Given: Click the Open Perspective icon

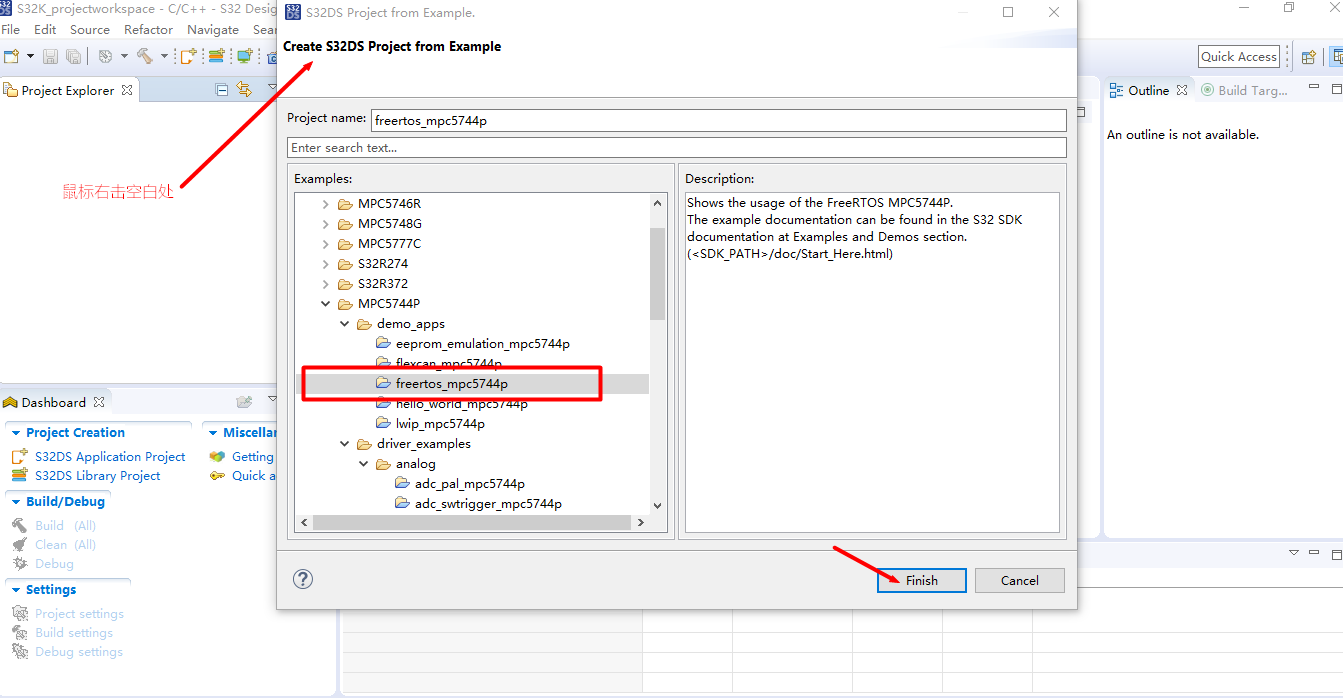Looking at the screenshot, I should point(1308,57).
